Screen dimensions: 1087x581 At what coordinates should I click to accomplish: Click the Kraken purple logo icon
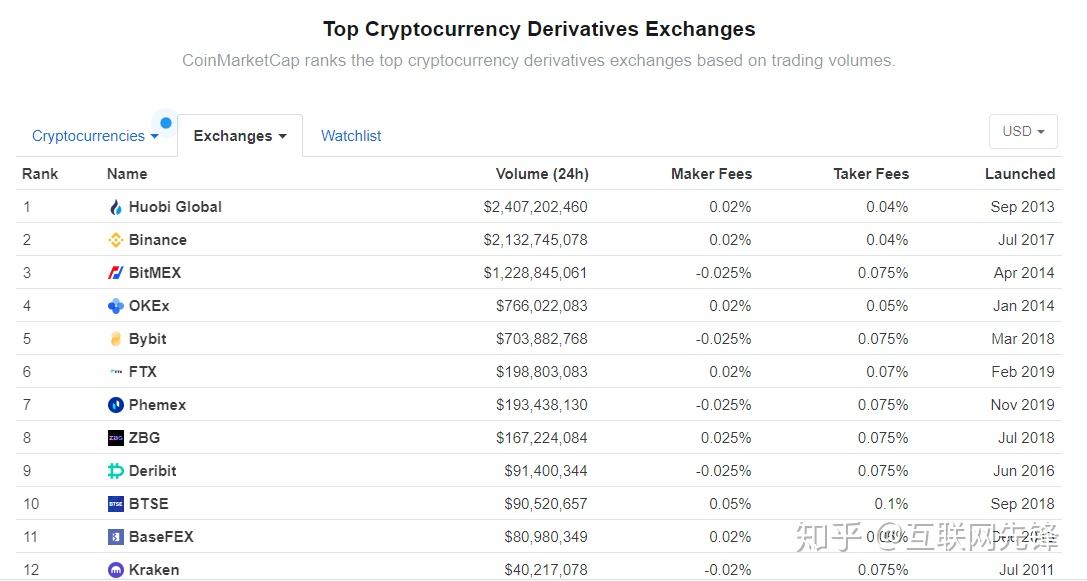click(x=116, y=570)
